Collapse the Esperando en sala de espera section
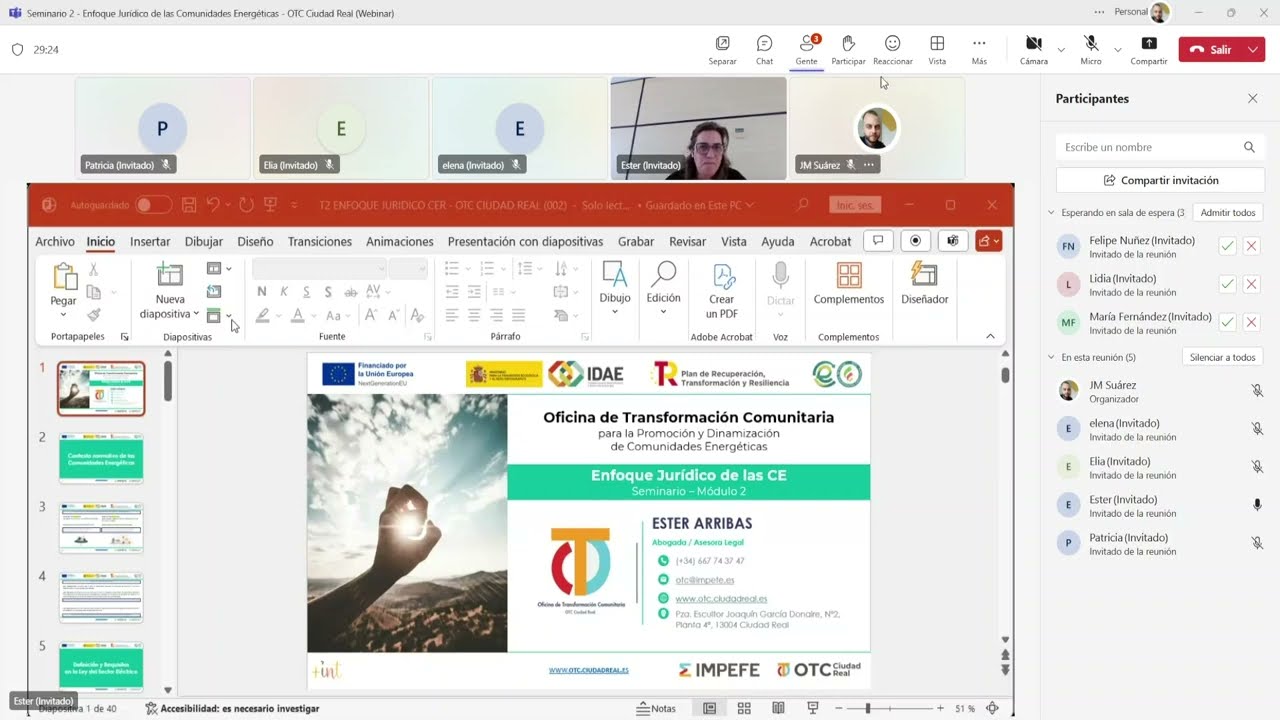 coord(1051,213)
